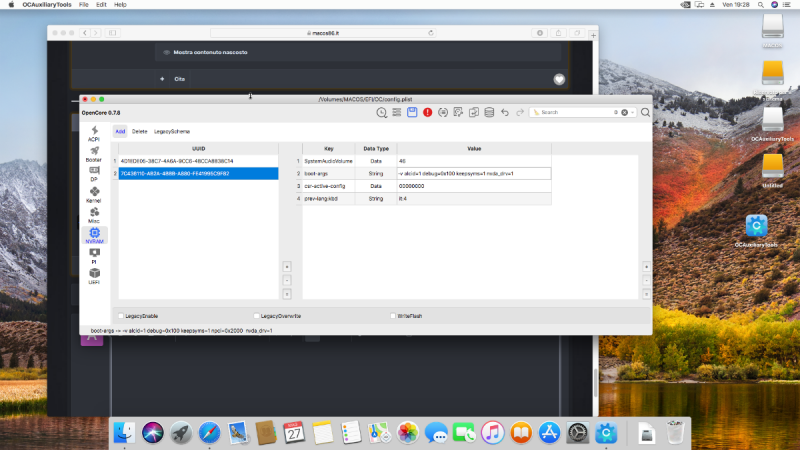Switch to the Delete tab
800x450 pixels.
139,132
